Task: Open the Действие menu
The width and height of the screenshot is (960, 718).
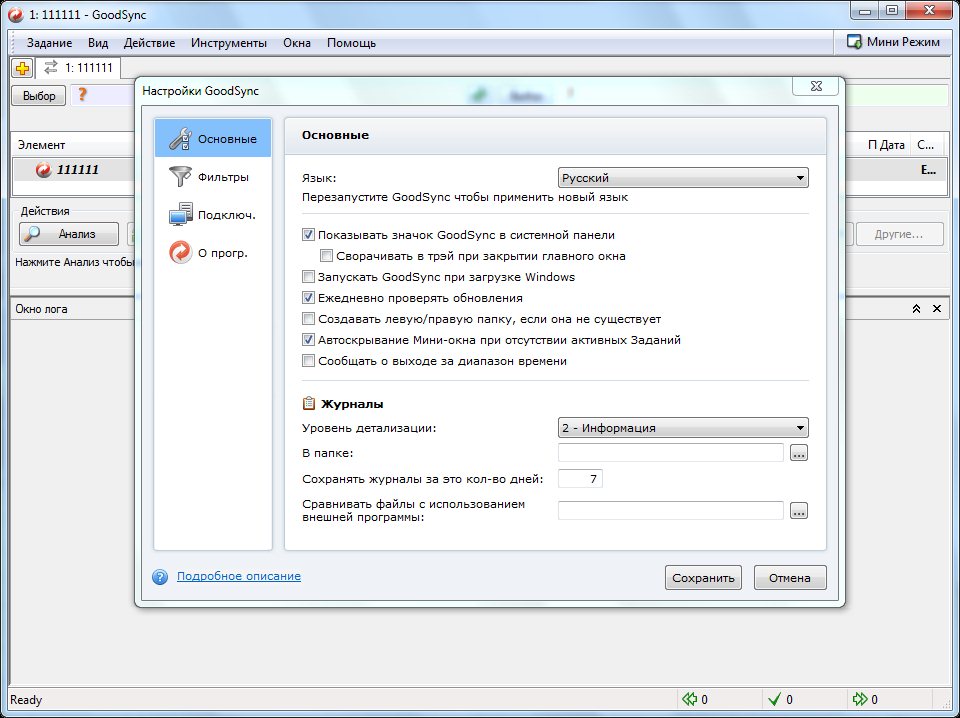Action: (x=149, y=43)
